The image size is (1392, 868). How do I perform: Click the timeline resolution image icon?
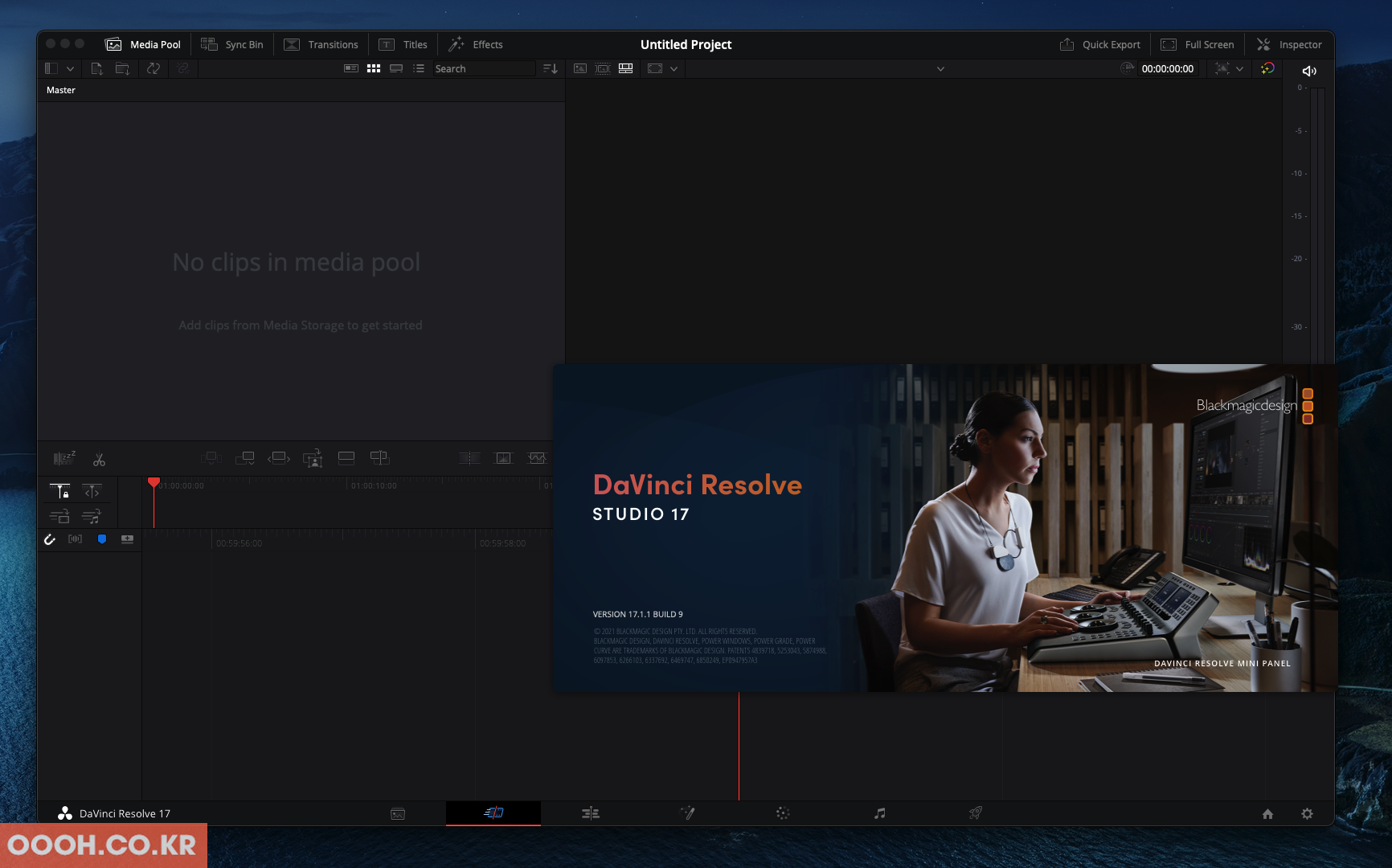click(x=1222, y=69)
